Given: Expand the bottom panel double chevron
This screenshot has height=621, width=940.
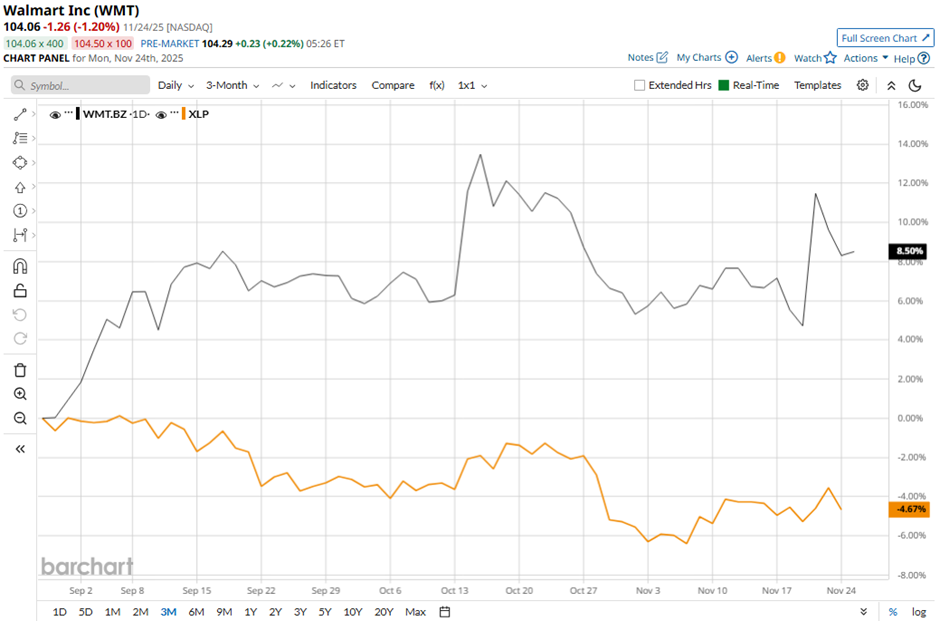Looking at the screenshot, I should coord(863,612).
